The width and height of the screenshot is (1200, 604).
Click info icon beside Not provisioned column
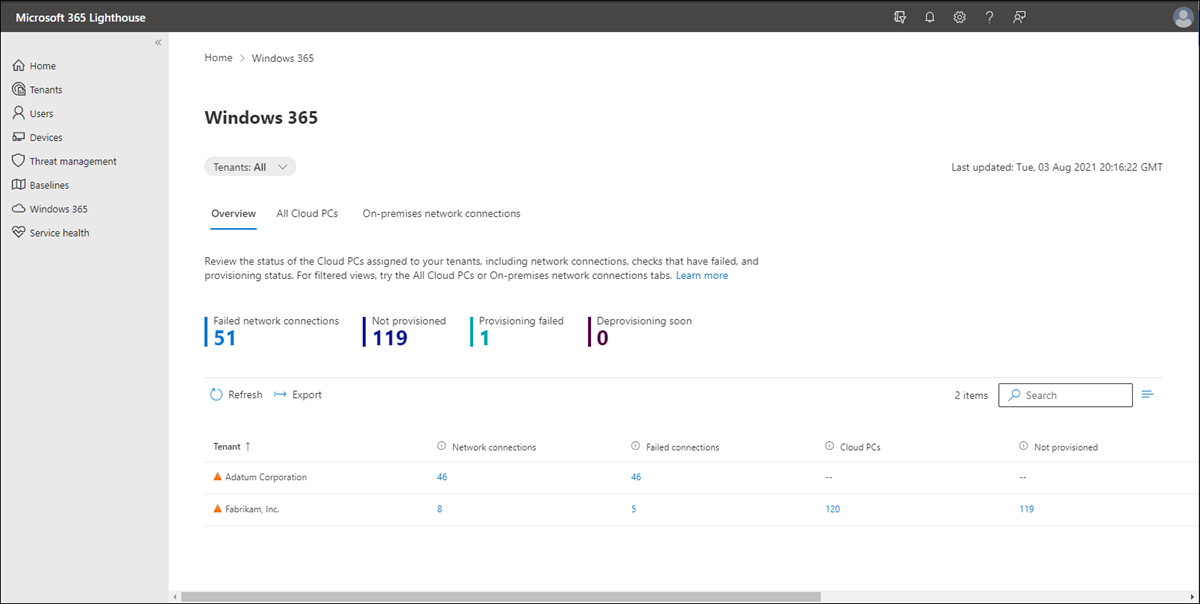click(x=1024, y=447)
